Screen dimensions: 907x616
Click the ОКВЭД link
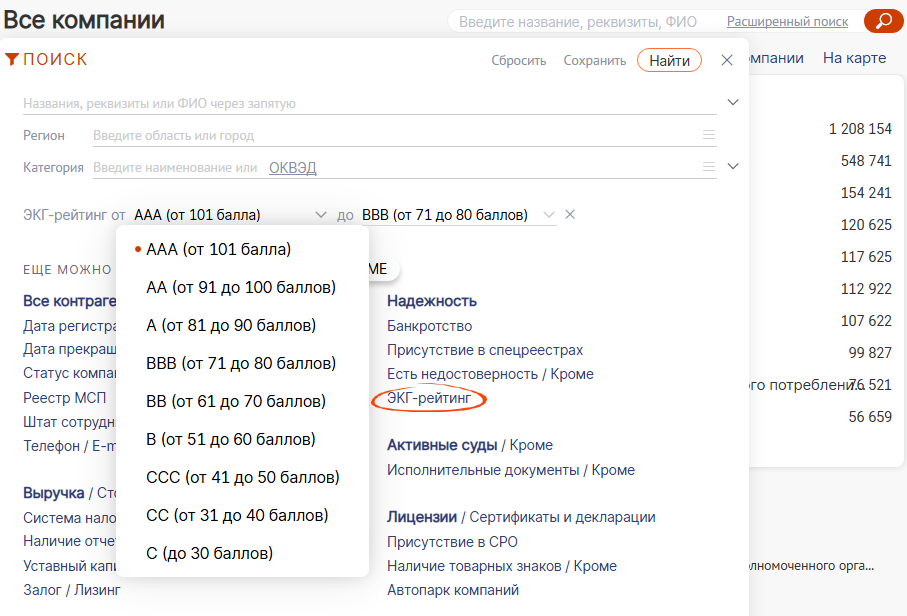293,168
